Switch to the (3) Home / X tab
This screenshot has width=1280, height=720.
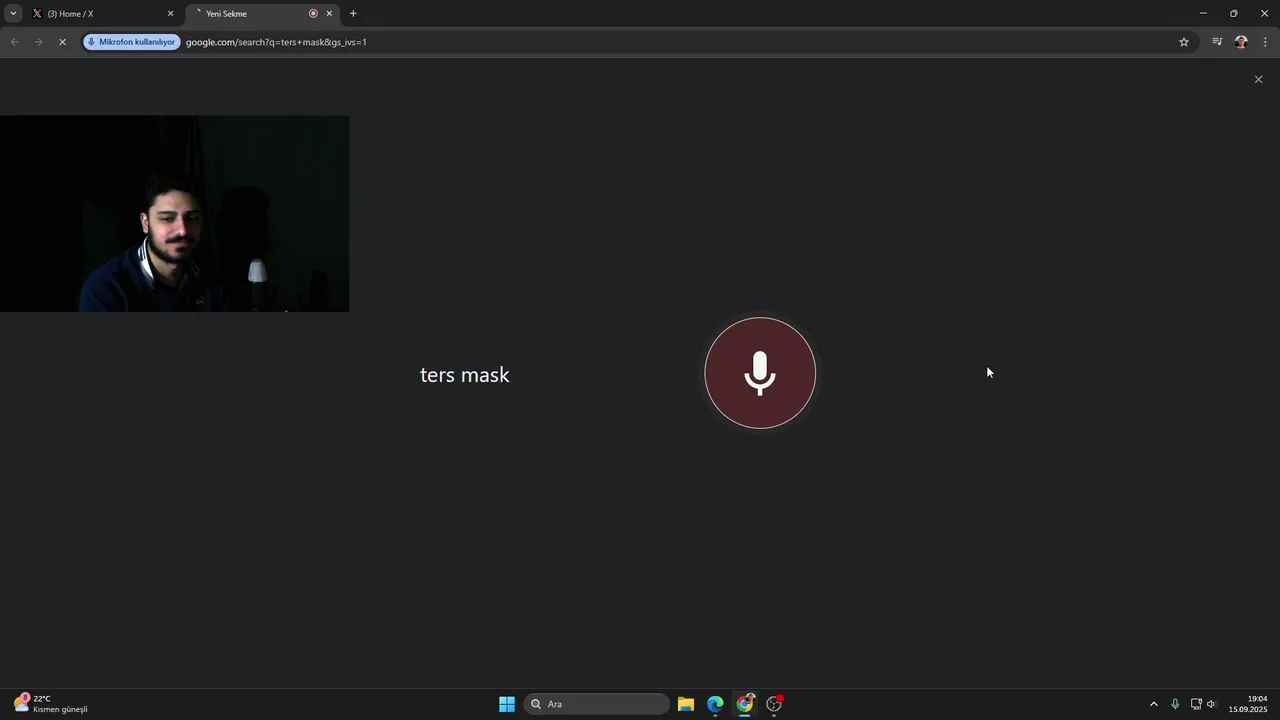click(x=103, y=14)
